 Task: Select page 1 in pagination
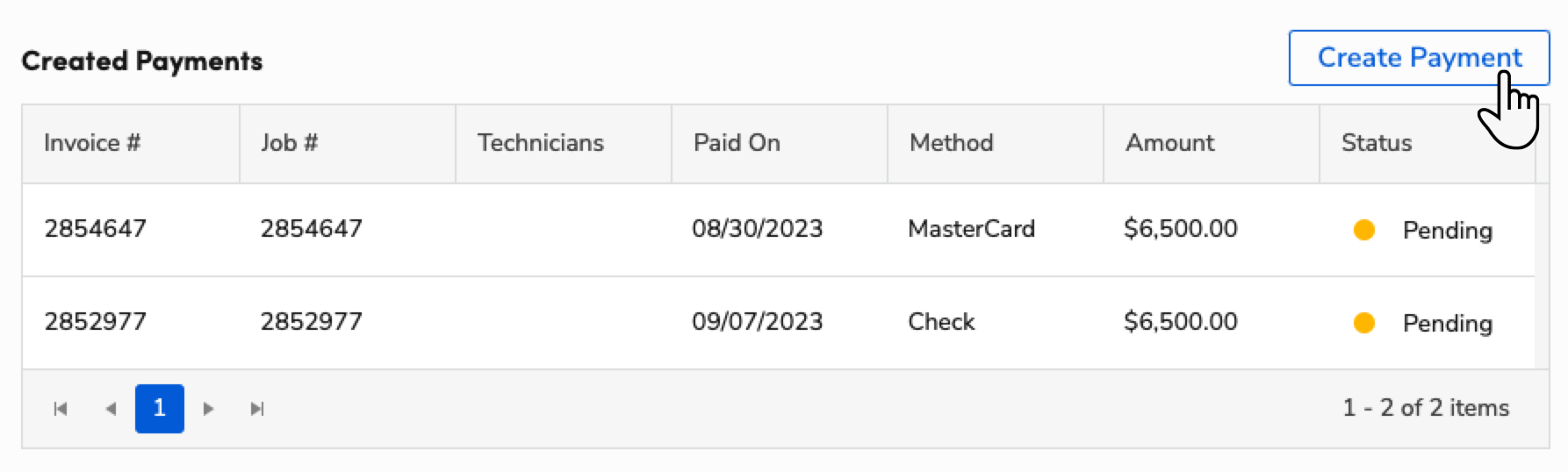[x=159, y=409]
